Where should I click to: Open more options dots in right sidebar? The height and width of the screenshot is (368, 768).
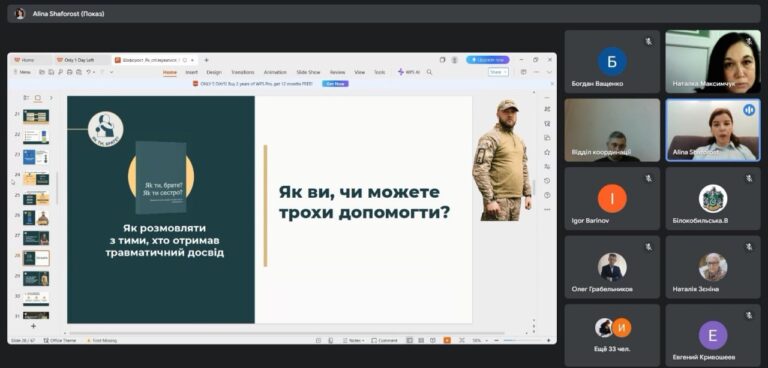pyautogui.click(x=547, y=209)
